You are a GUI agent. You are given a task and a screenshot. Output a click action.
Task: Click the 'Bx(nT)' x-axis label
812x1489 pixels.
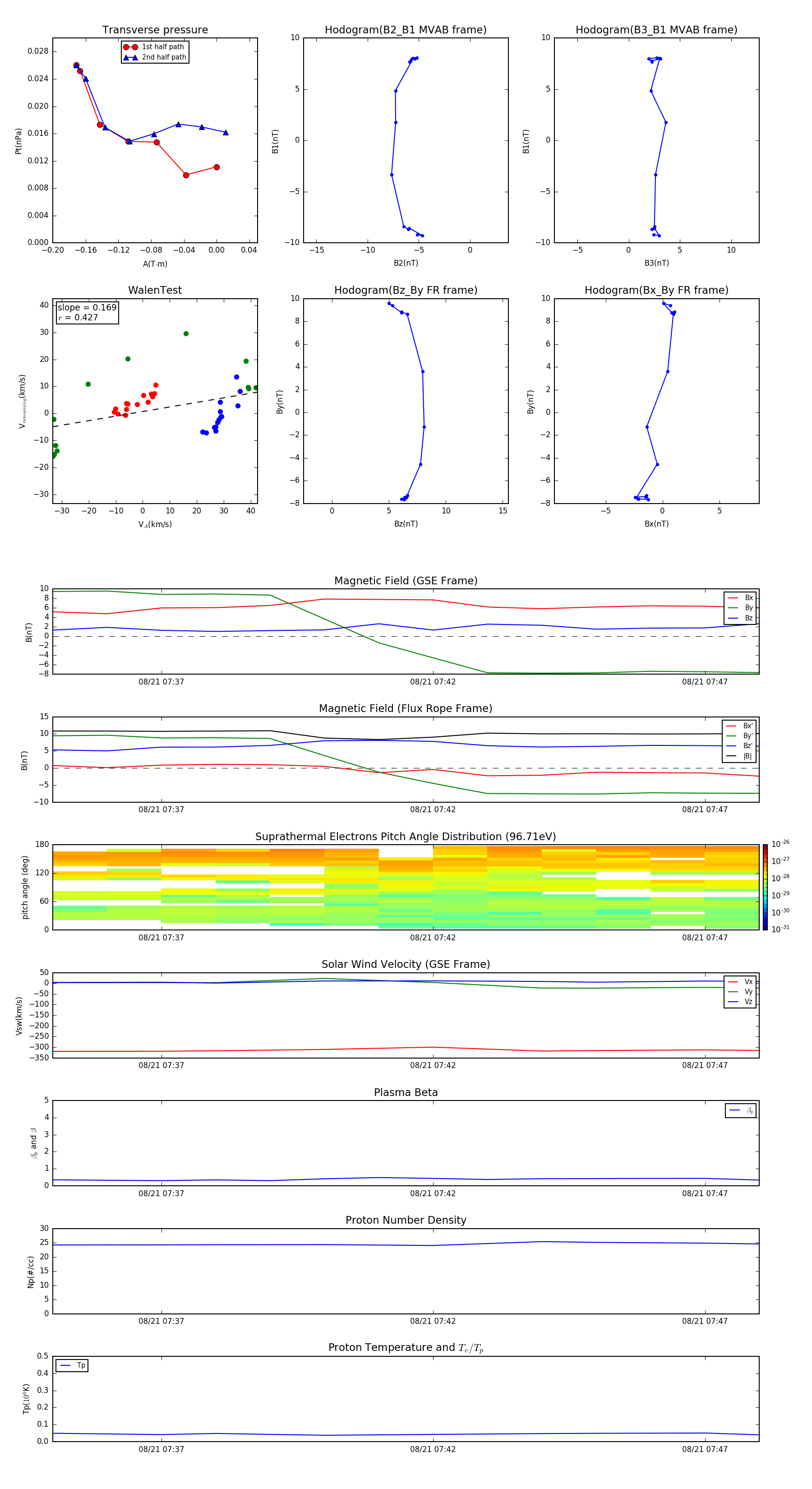point(656,524)
